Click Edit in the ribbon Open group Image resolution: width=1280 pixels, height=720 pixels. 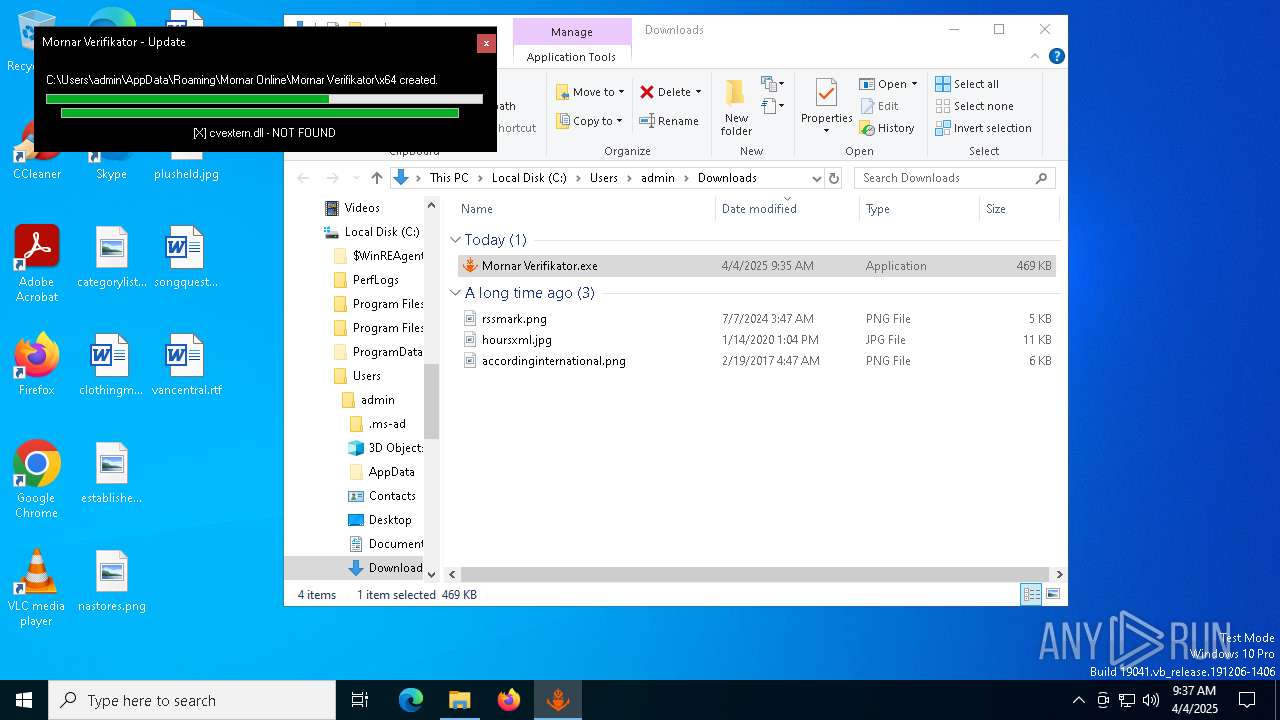[879, 106]
